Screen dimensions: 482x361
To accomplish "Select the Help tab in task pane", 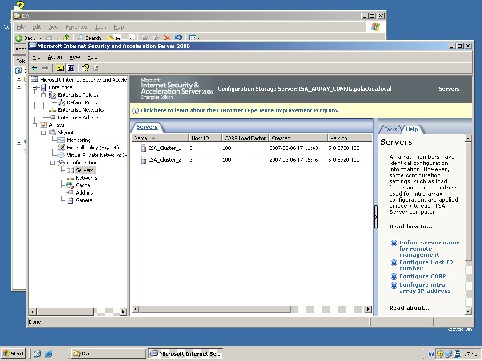I will point(412,129).
